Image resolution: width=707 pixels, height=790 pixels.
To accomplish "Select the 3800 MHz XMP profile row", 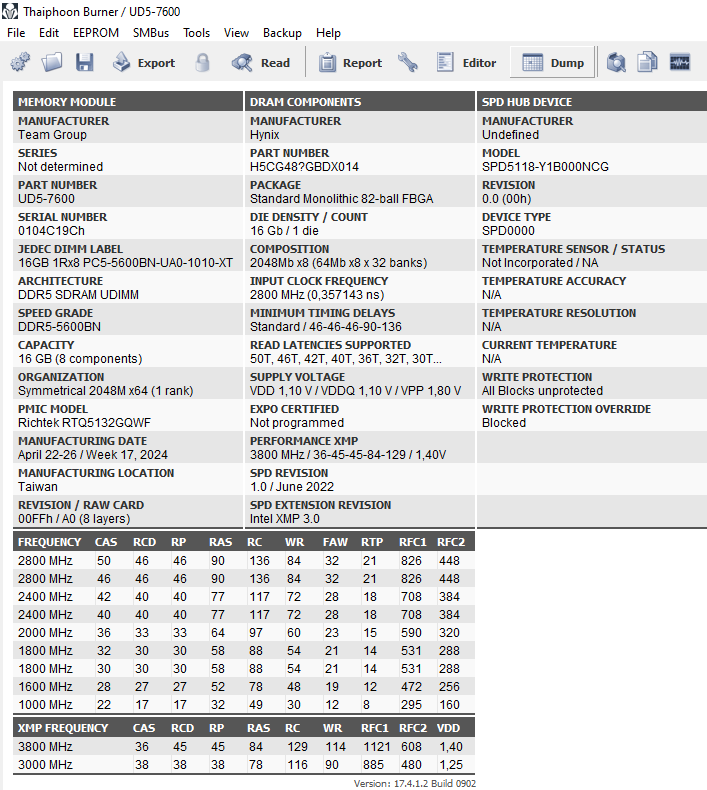I will point(244,747).
